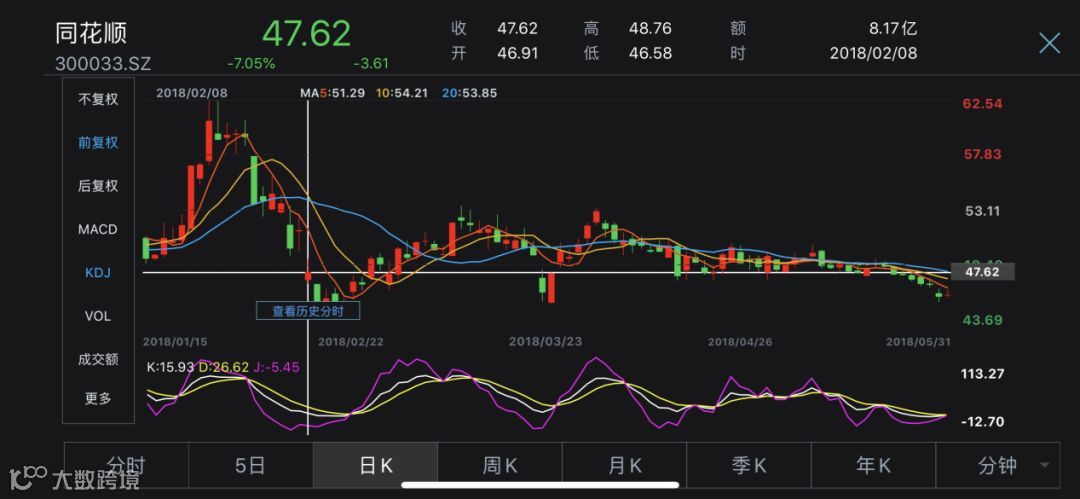The width and height of the screenshot is (1080, 499).
Task: Open the 月K chart tab
Action: click(x=625, y=466)
